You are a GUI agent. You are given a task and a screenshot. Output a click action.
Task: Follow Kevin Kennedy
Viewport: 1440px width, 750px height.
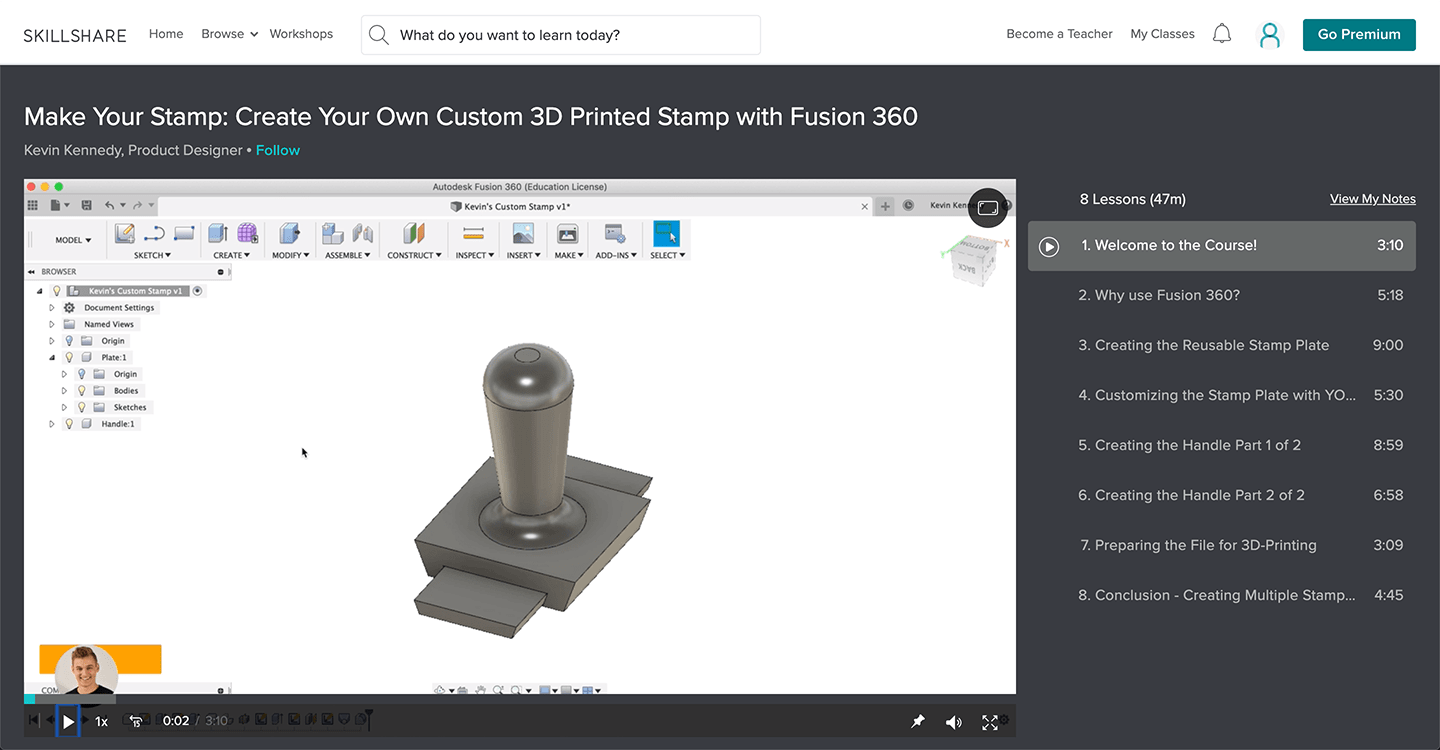278,150
